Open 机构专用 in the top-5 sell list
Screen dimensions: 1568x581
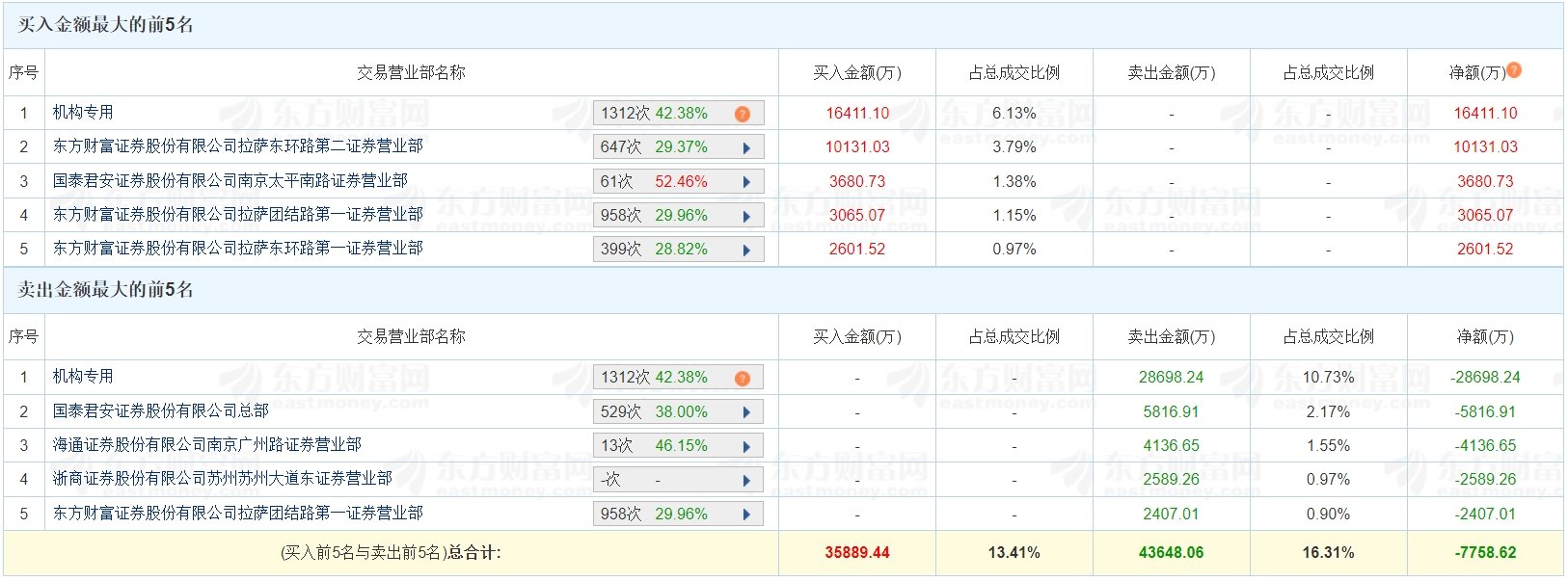pyautogui.click(x=83, y=377)
